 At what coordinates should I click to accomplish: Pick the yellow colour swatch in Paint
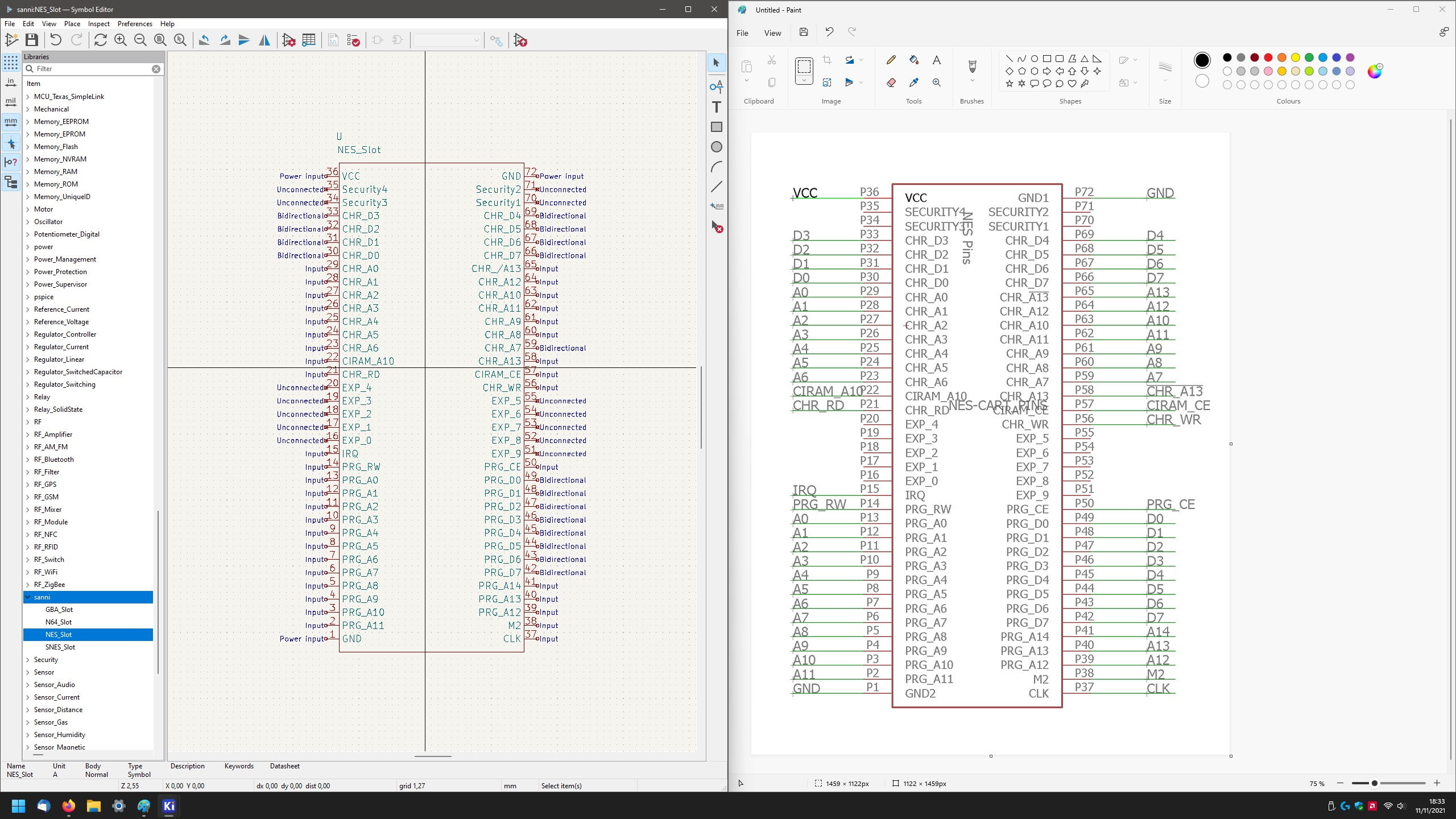point(1296,57)
